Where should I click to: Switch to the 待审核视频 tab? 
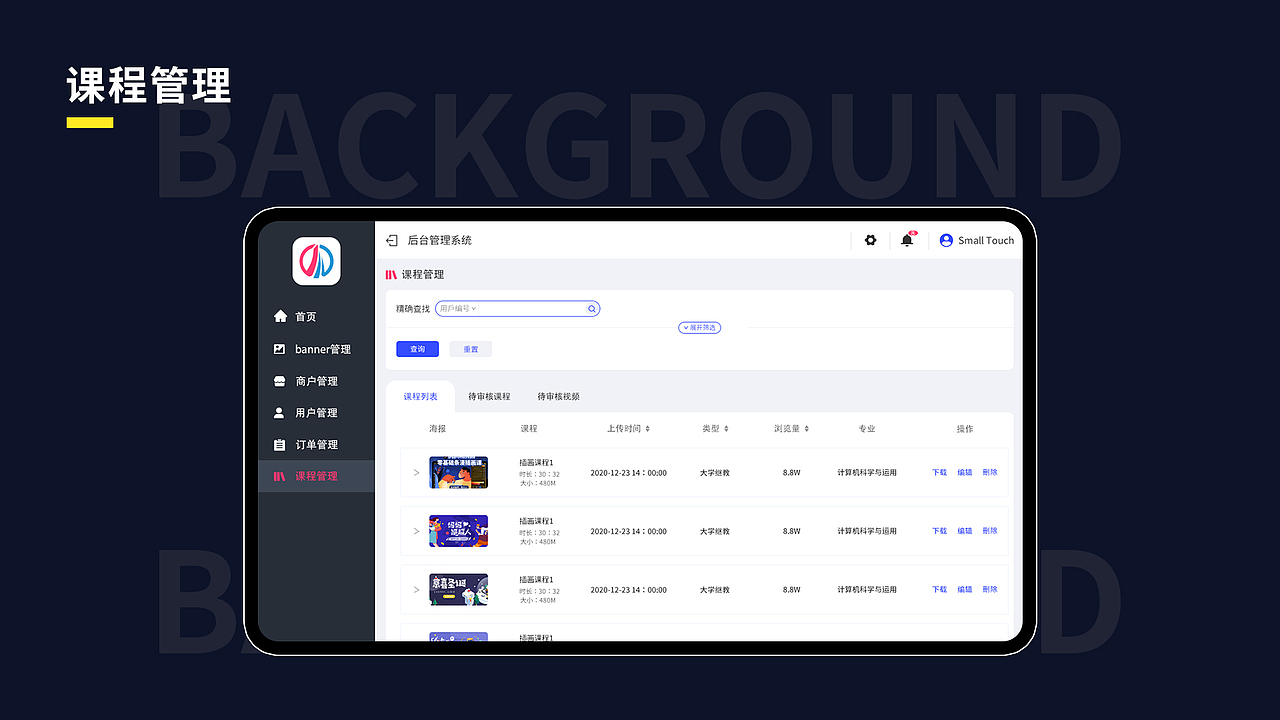point(558,397)
